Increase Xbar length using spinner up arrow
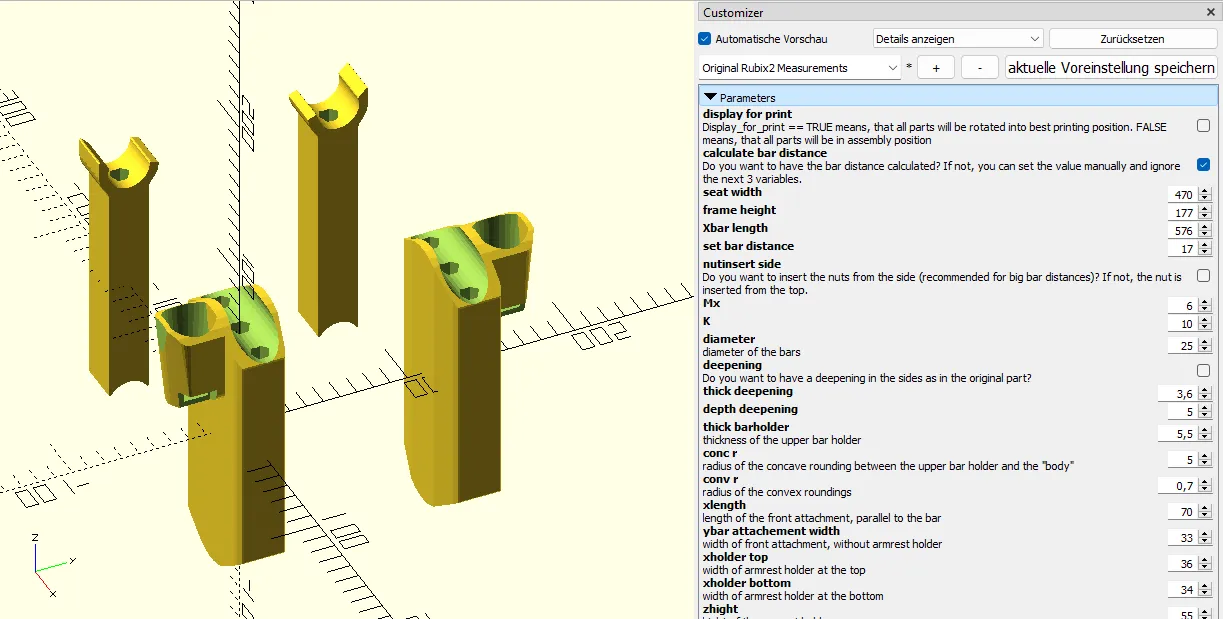1223x619 pixels. [1205, 227]
